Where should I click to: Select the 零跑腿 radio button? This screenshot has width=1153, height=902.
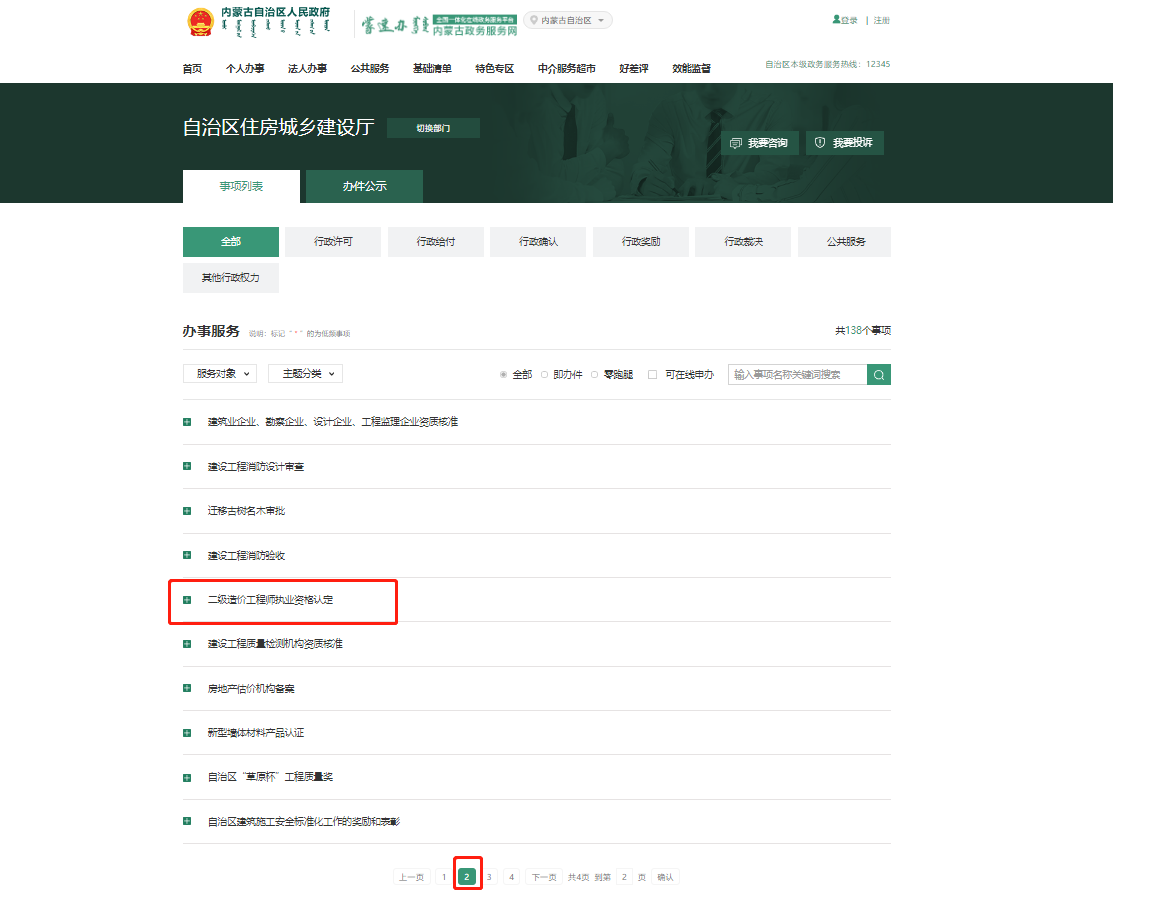[x=594, y=375]
